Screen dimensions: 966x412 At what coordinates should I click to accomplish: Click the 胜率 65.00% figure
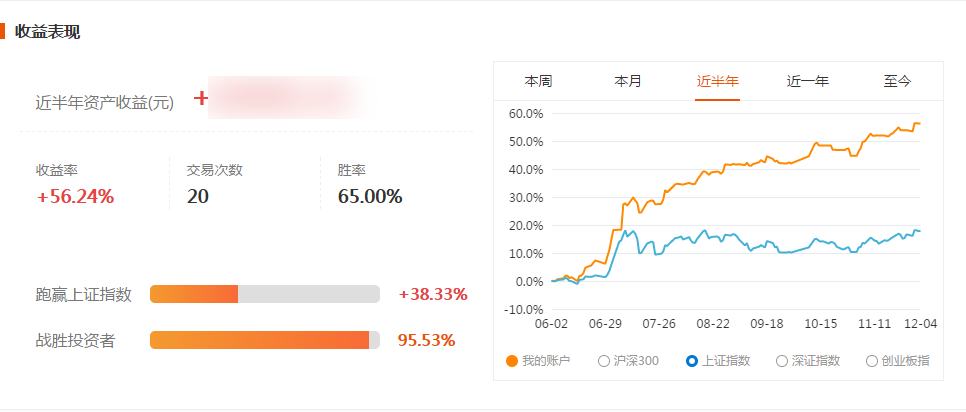point(370,197)
